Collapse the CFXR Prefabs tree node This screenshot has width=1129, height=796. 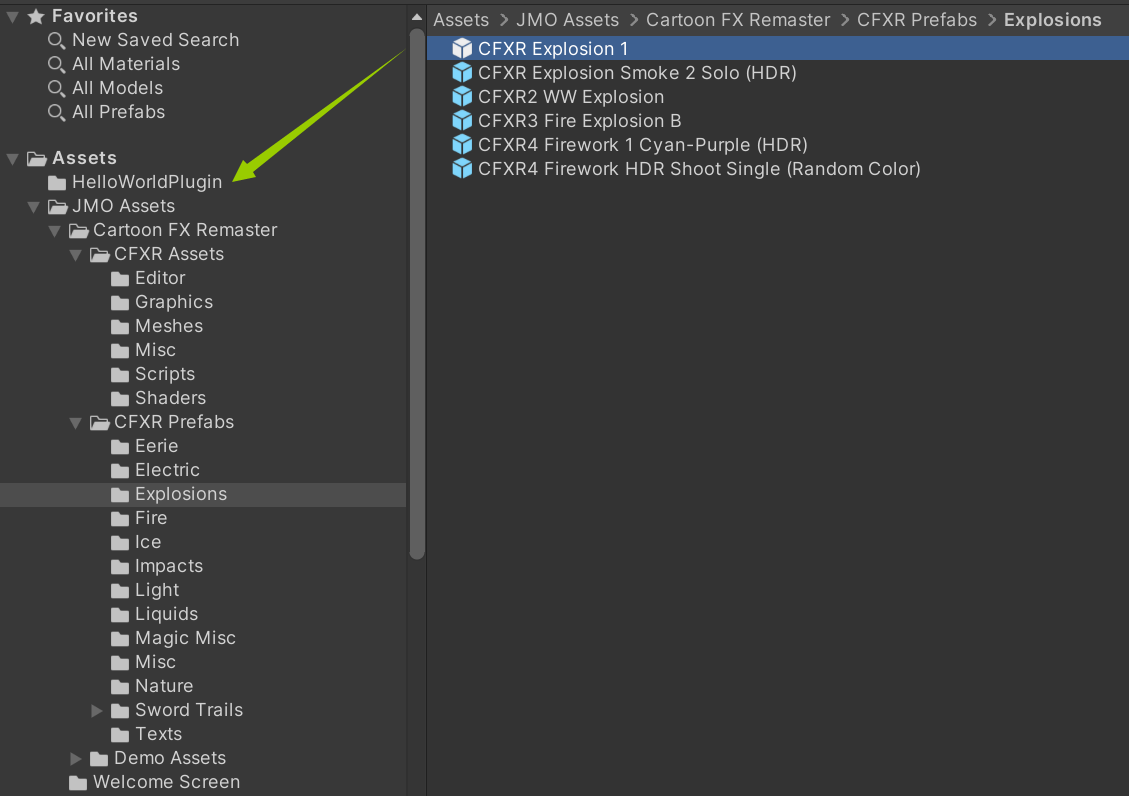click(x=76, y=422)
